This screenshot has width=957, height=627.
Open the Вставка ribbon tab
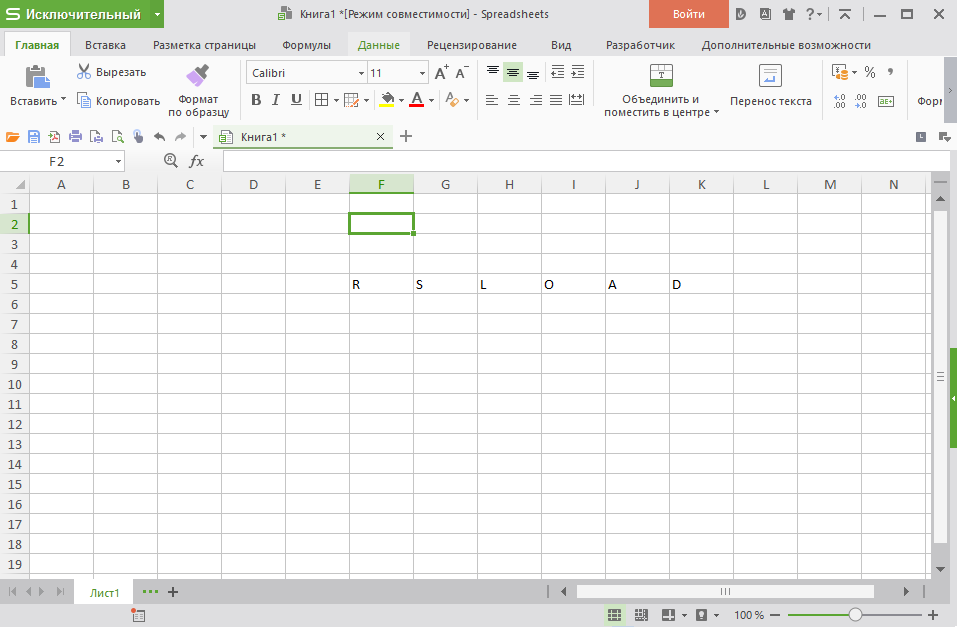pyautogui.click(x=105, y=45)
